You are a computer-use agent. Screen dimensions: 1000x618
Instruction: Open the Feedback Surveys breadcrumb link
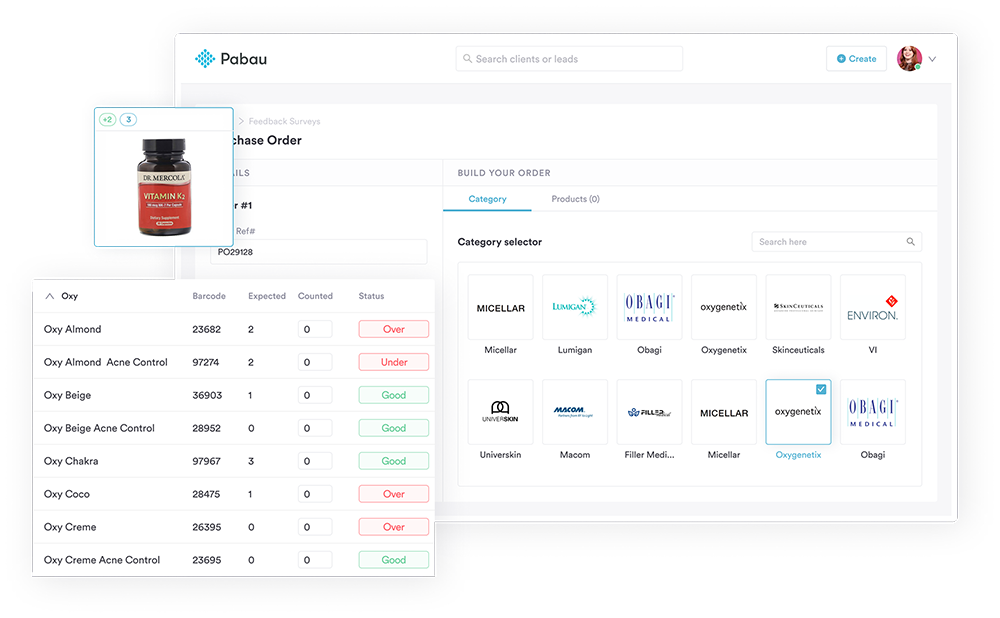pyautogui.click(x=284, y=121)
